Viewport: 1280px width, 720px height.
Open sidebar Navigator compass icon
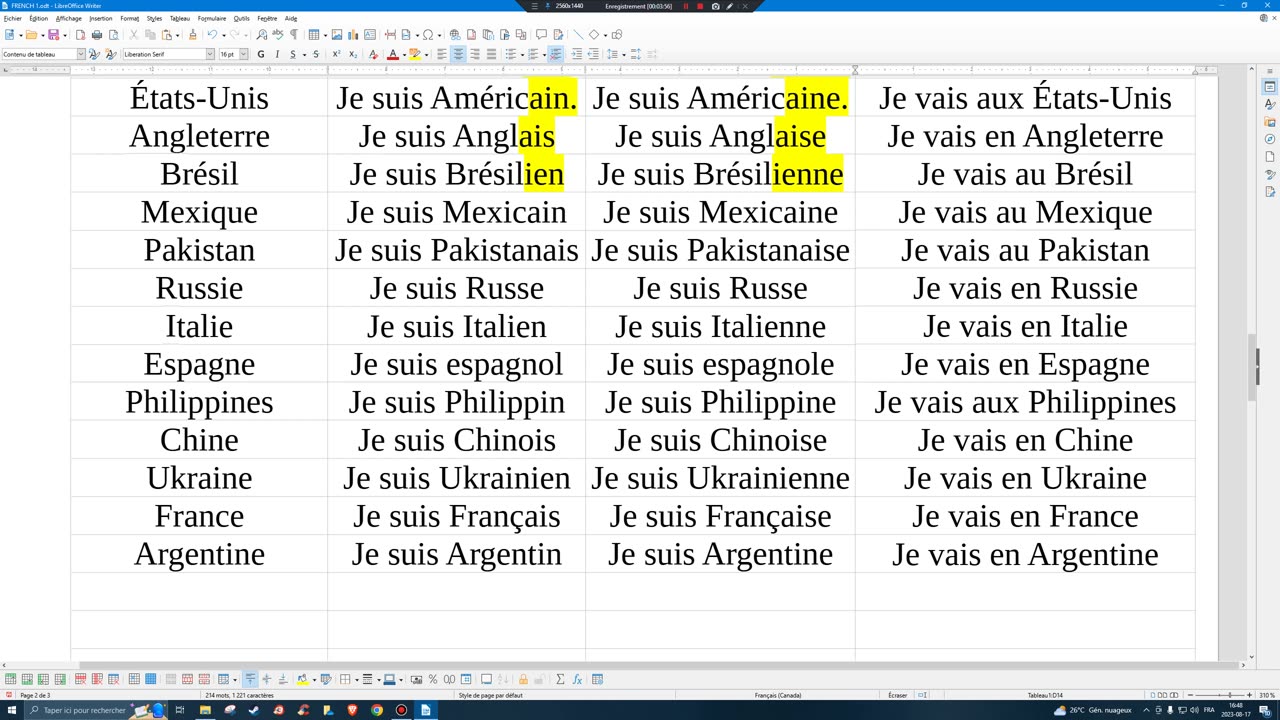click(1270, 139)
